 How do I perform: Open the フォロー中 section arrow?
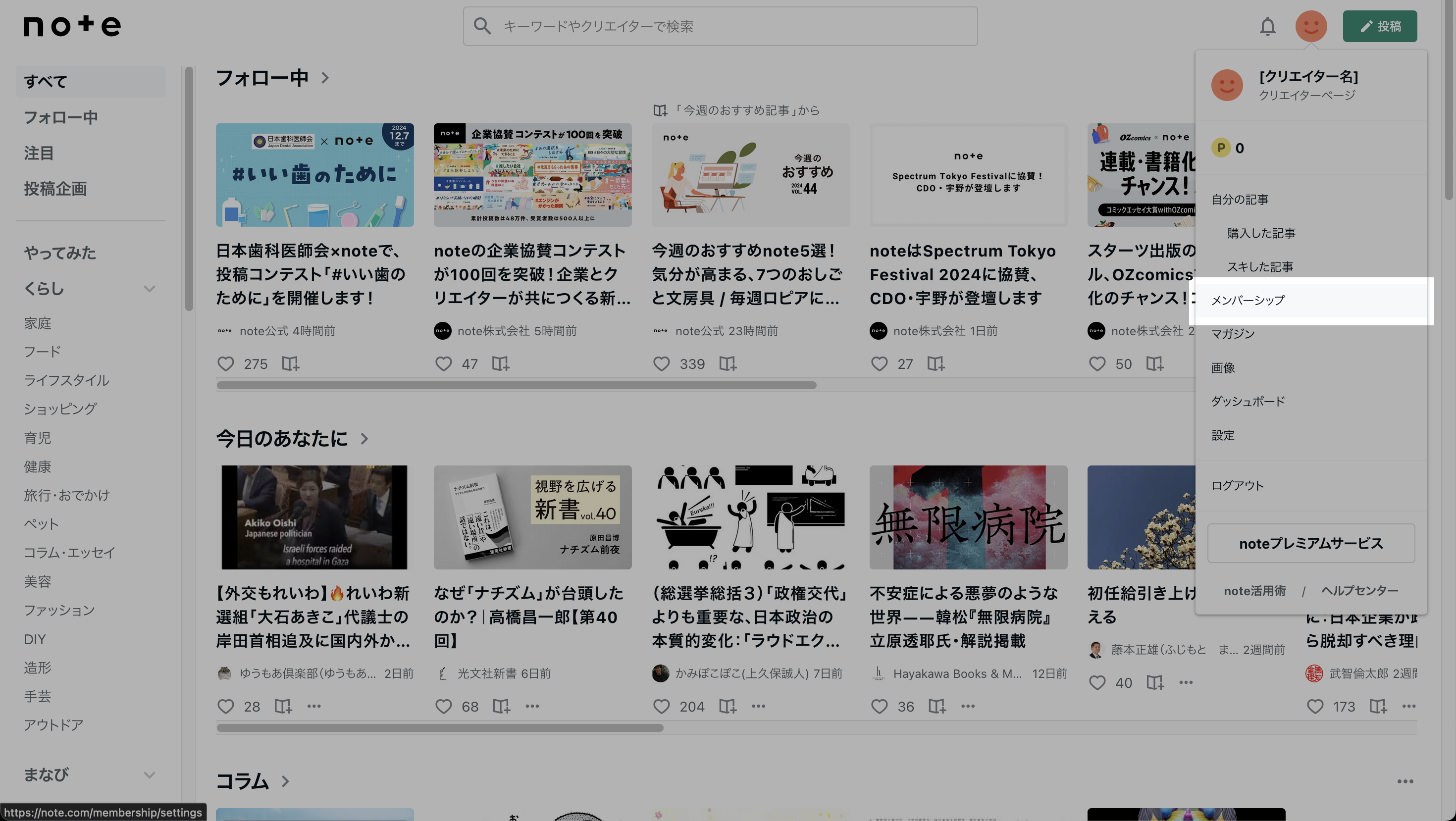coord(325,77)
